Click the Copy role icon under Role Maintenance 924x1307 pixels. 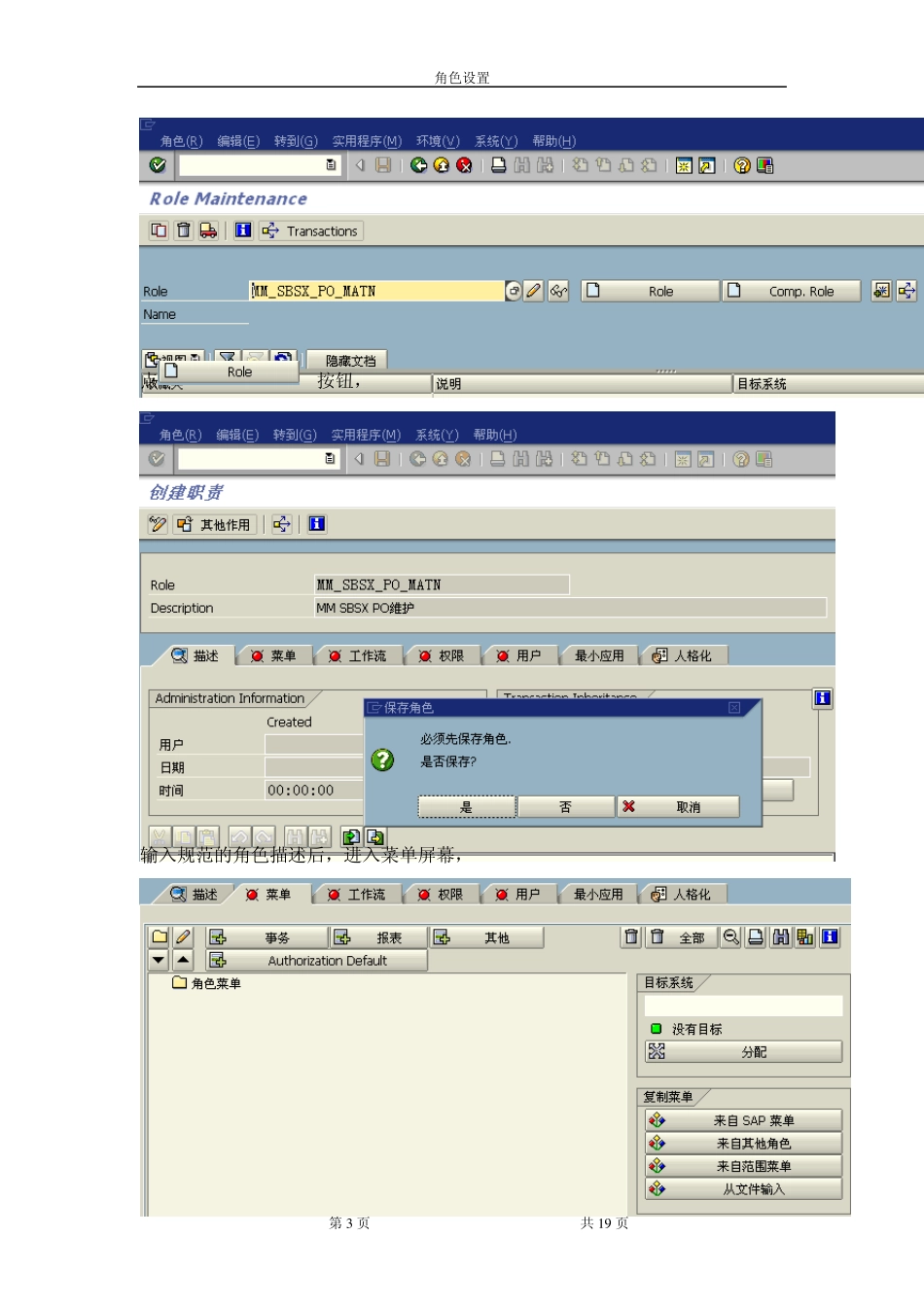pyautogui.click(x=159, y=230)
